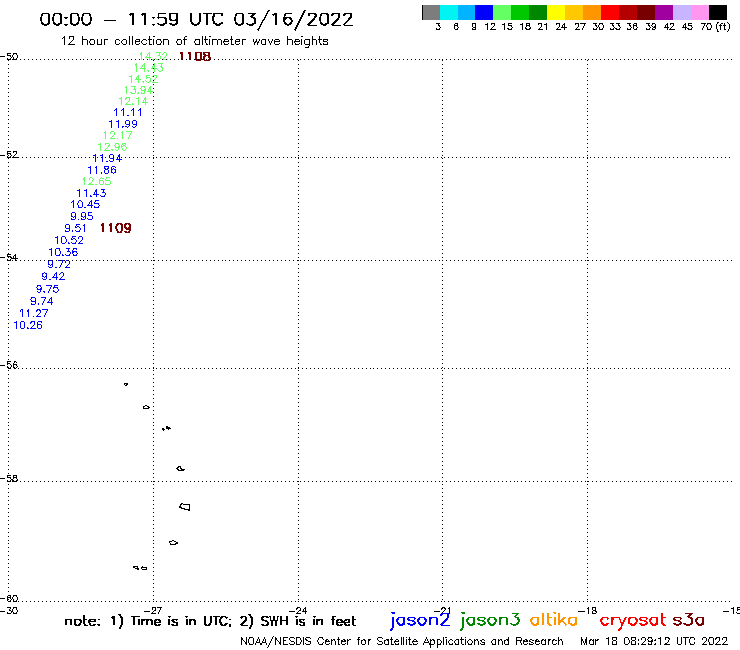Click the orange 'altika' satellite legend label
Image resolution: width=740 pixels, height=650 pixels.
554,620
